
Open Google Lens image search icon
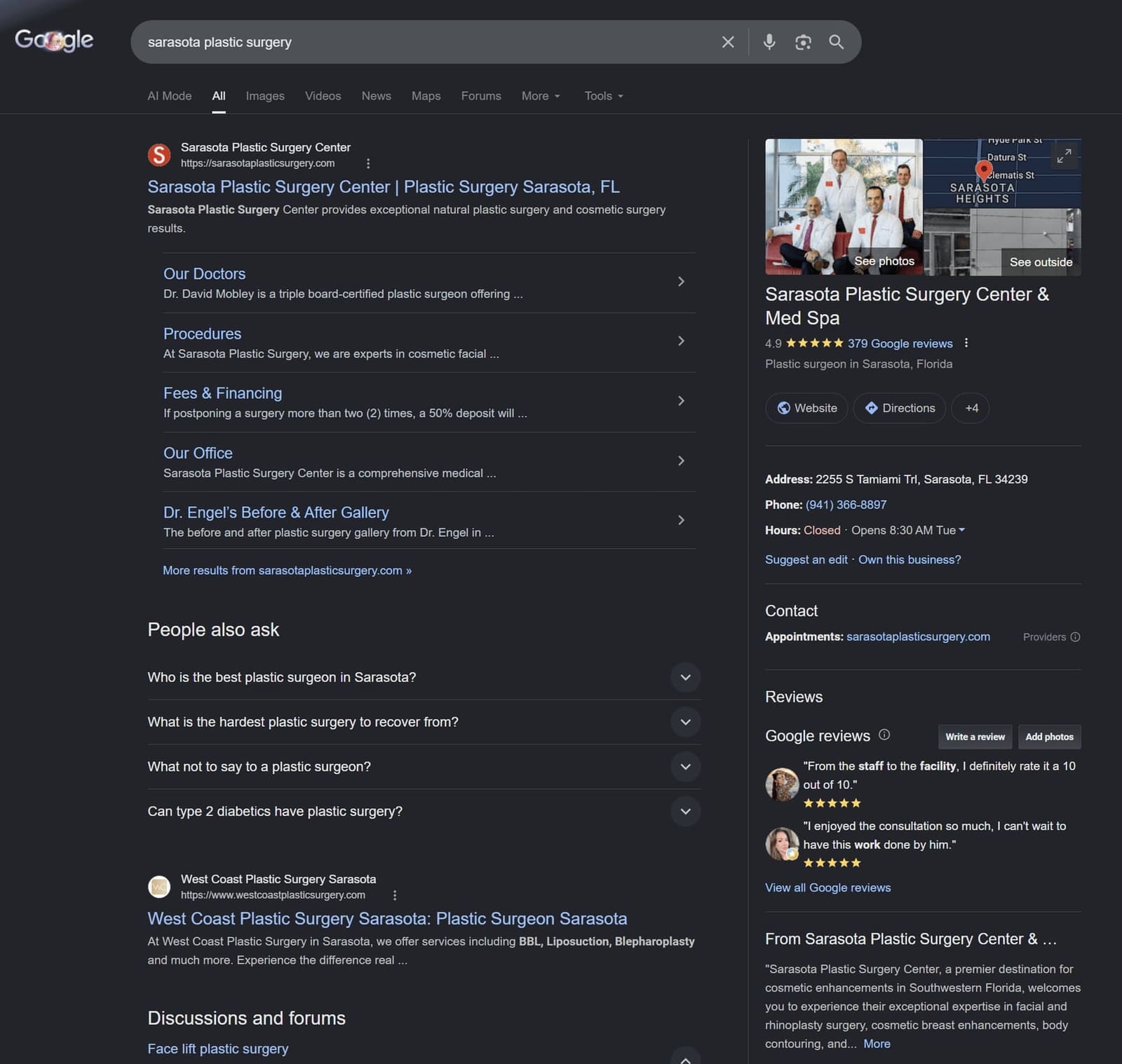(803, 42)
